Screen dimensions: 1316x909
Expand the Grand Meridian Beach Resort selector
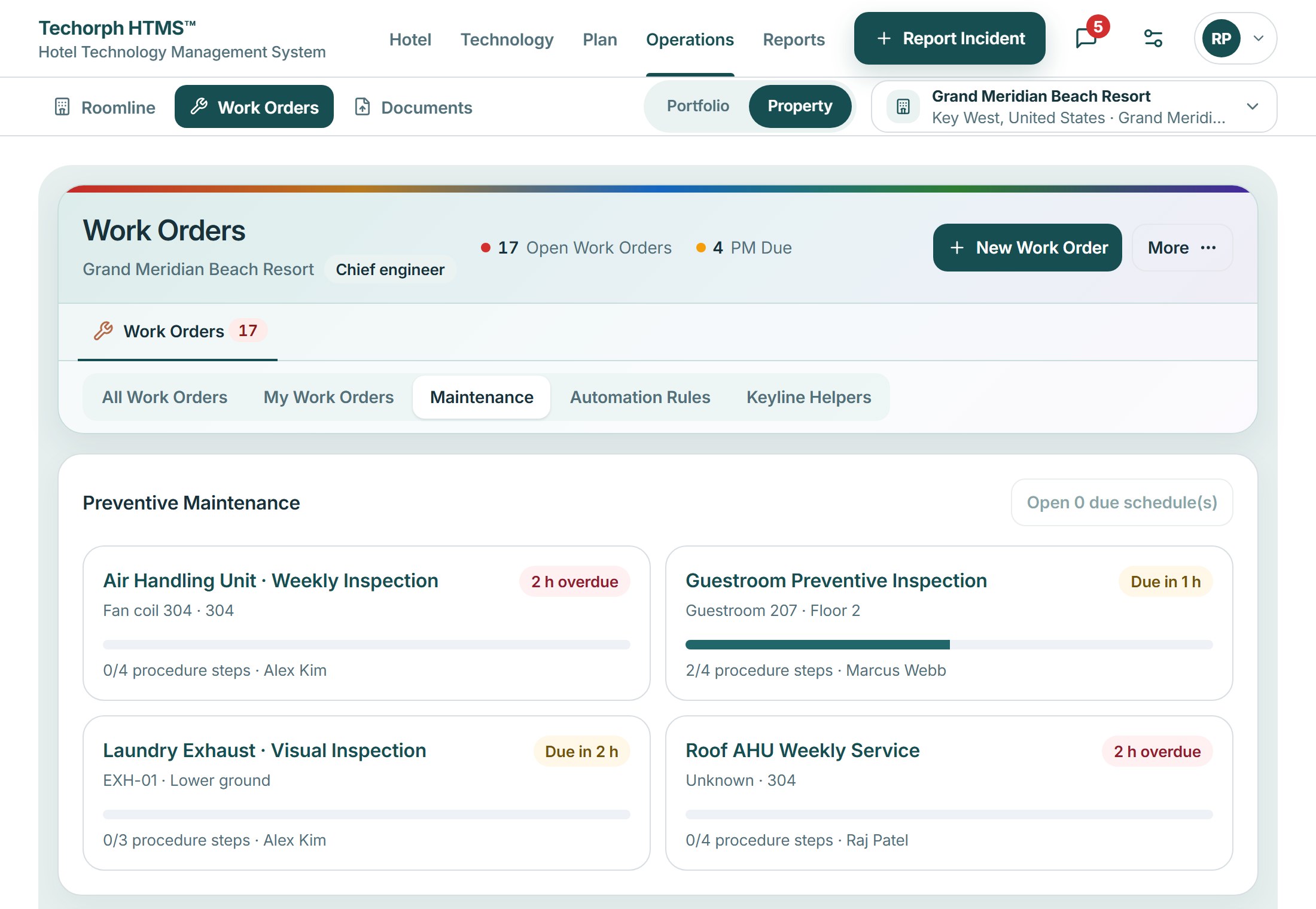tap(1074, 106)
